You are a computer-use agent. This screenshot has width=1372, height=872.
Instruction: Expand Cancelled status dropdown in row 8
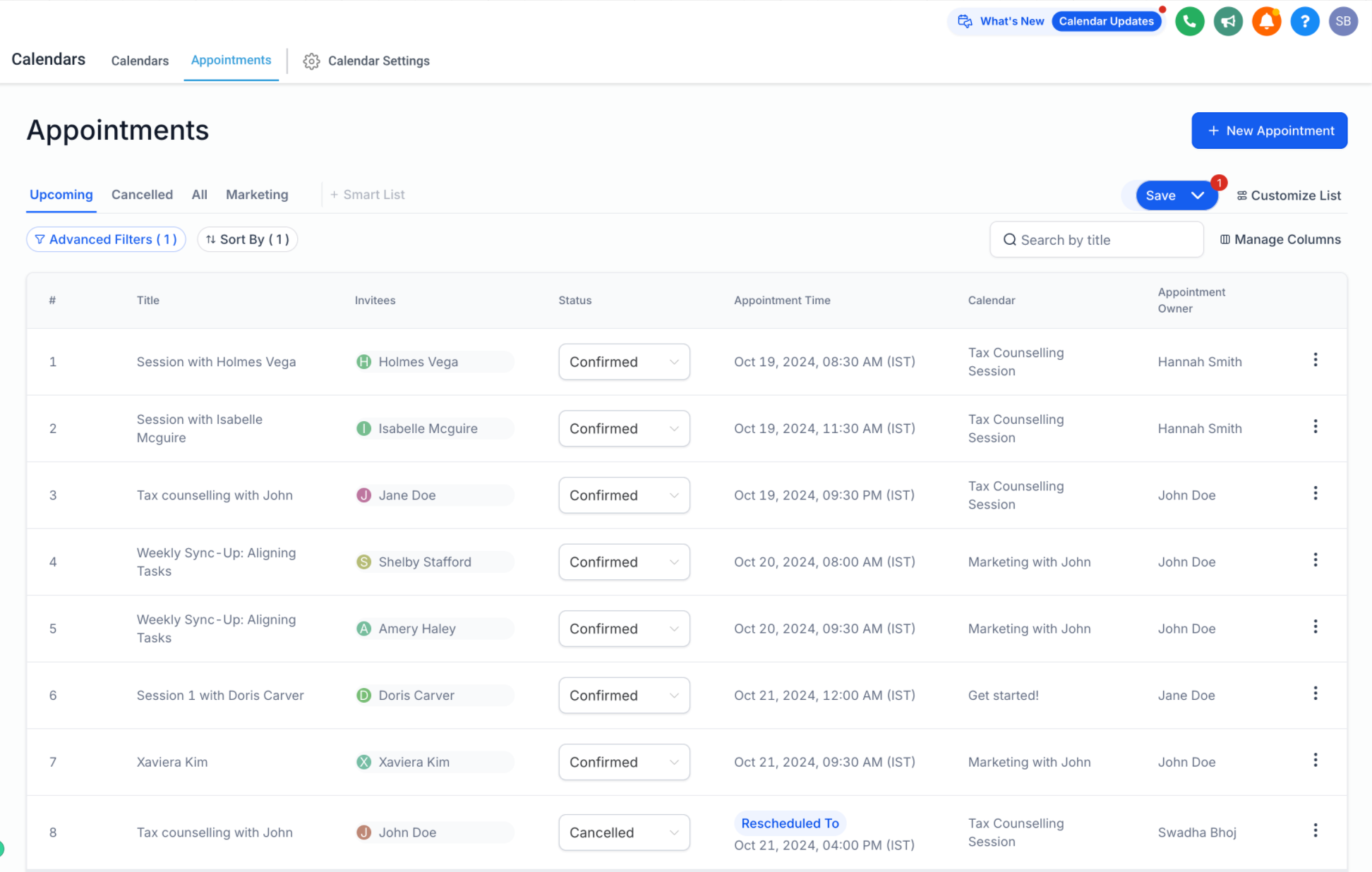point(624,832)
